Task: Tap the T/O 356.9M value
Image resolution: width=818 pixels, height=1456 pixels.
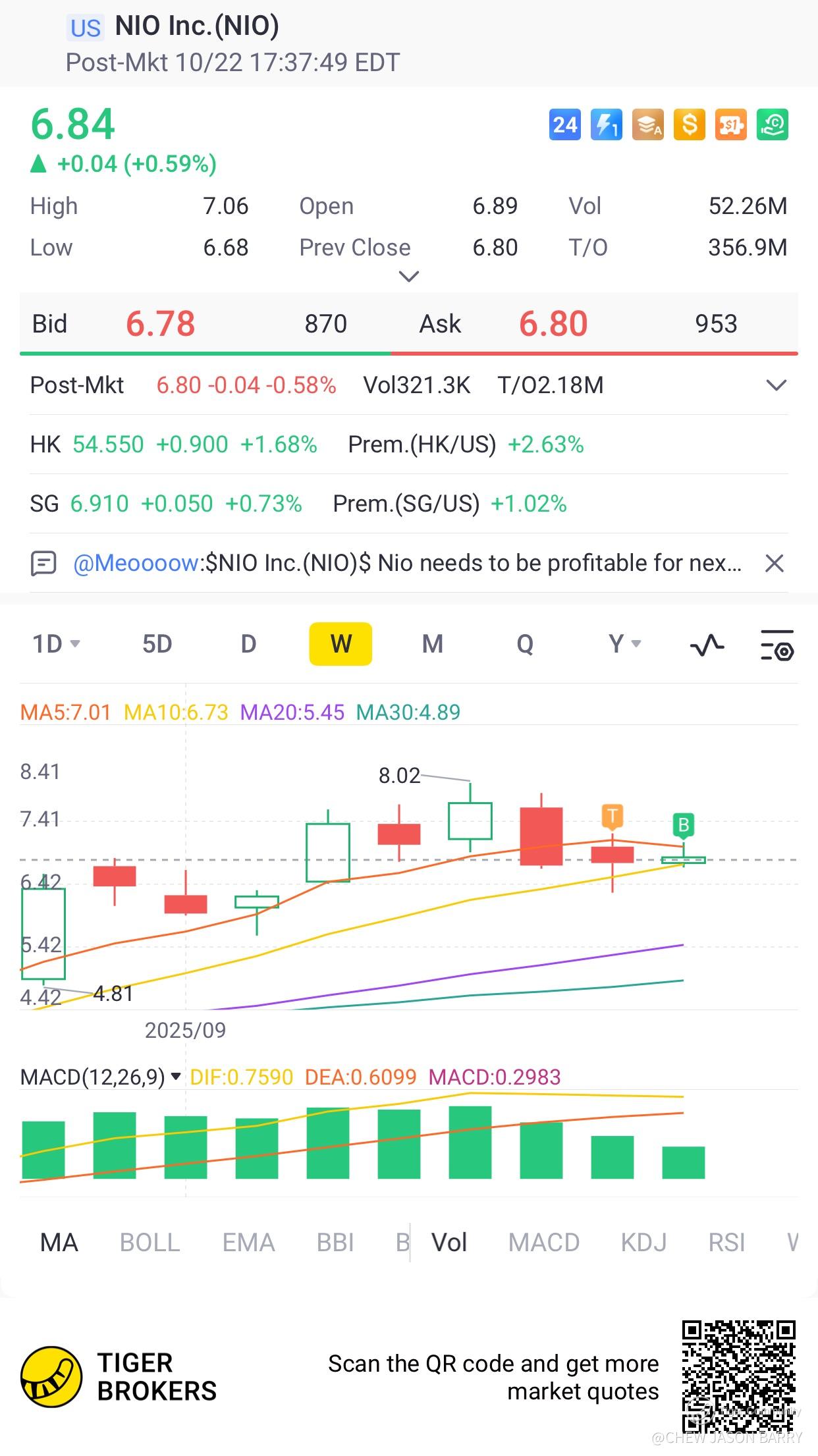Action: 748,248
